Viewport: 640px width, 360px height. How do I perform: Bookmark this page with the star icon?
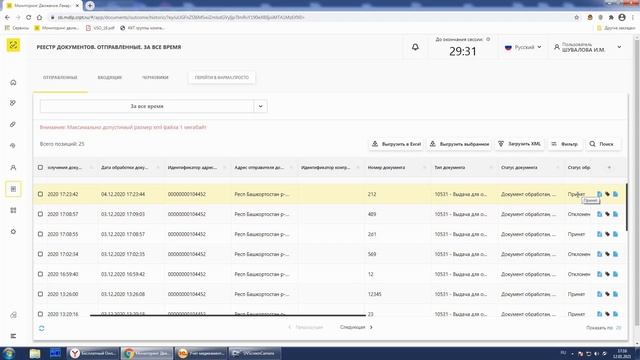pyautogui.click(x=576, y=18)
